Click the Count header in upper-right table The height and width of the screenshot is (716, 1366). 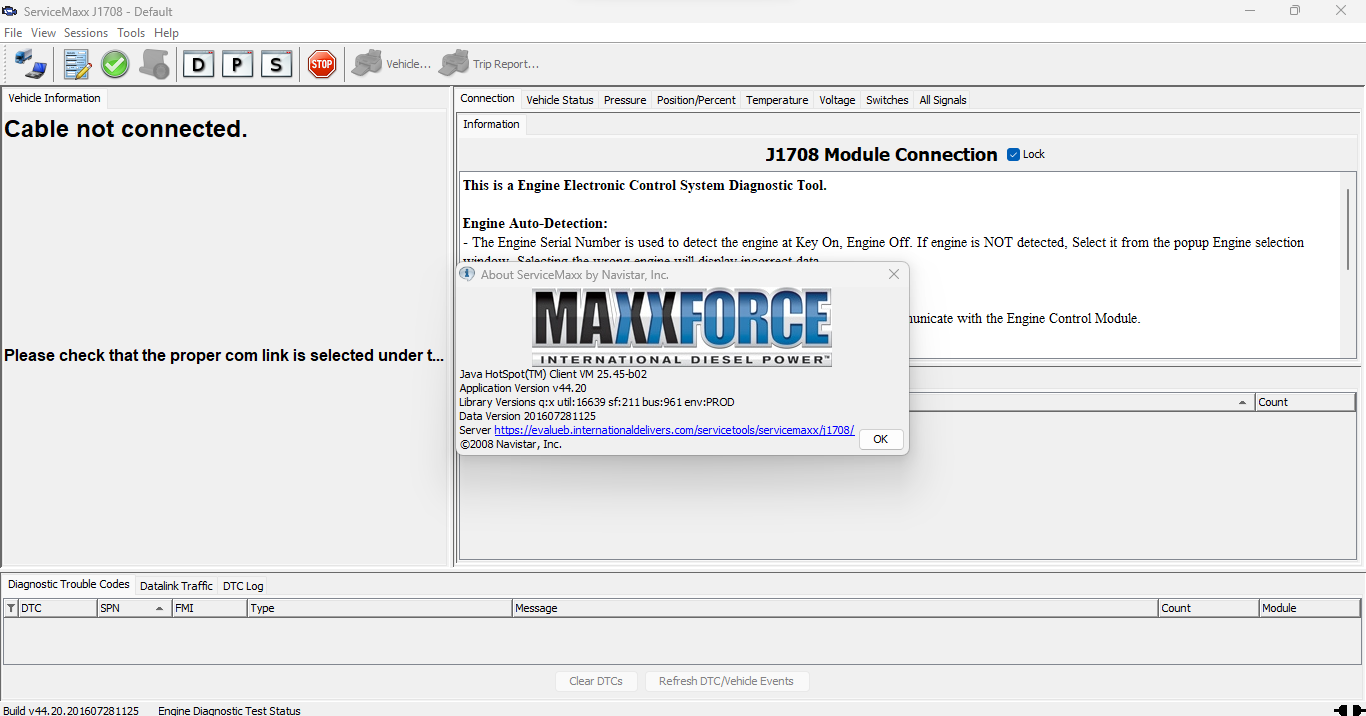click(1305, 402)
